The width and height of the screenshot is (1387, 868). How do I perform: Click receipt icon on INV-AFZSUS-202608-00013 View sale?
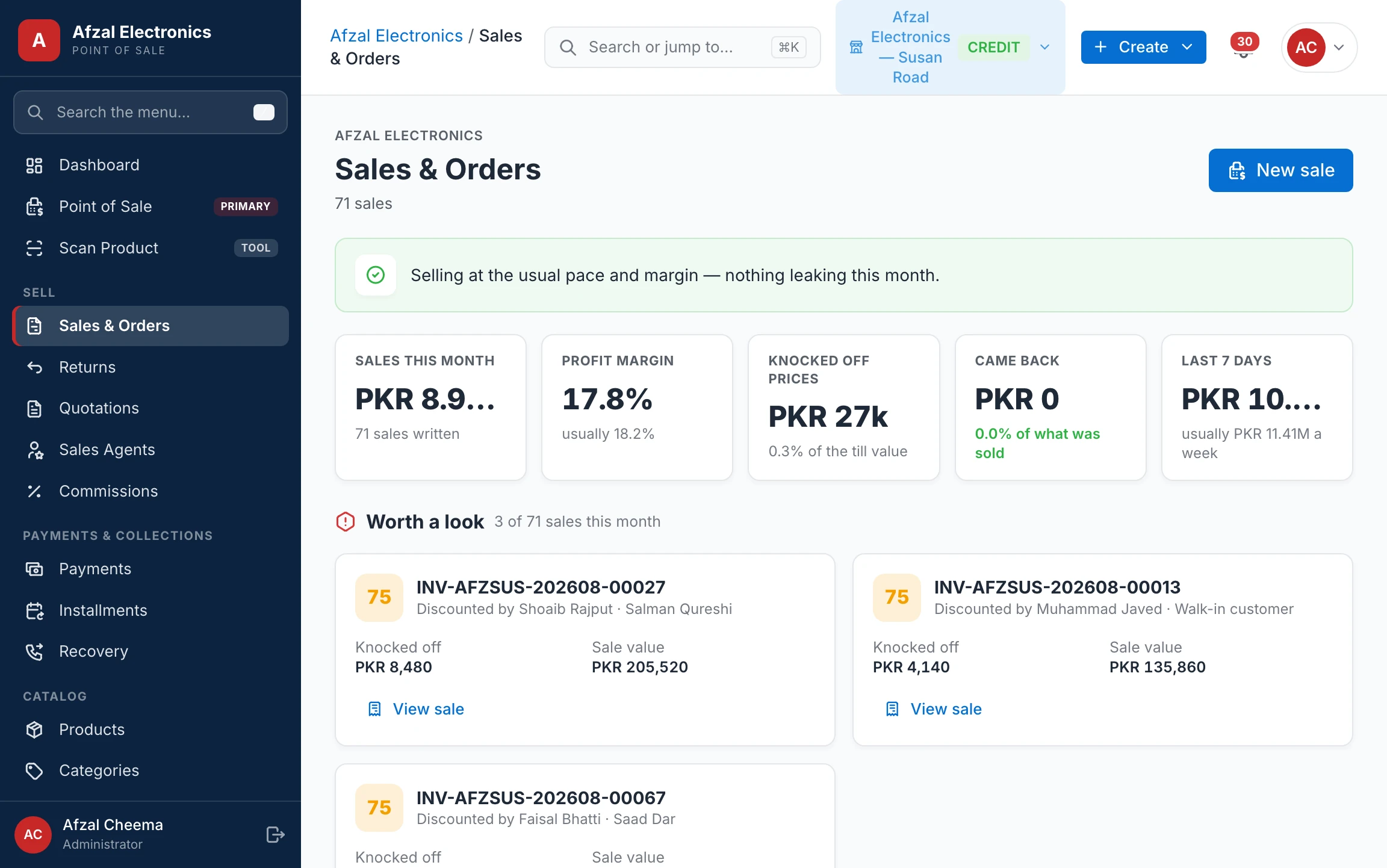click(892, 709)
